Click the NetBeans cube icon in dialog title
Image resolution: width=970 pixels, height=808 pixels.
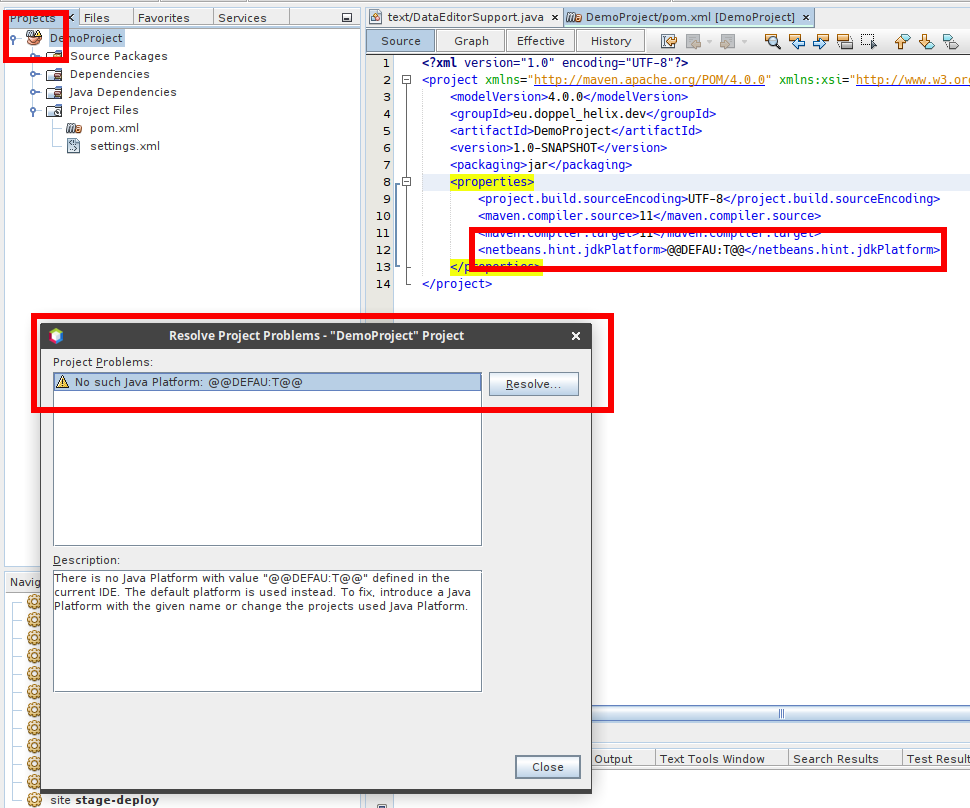click(x=56, y=335)
